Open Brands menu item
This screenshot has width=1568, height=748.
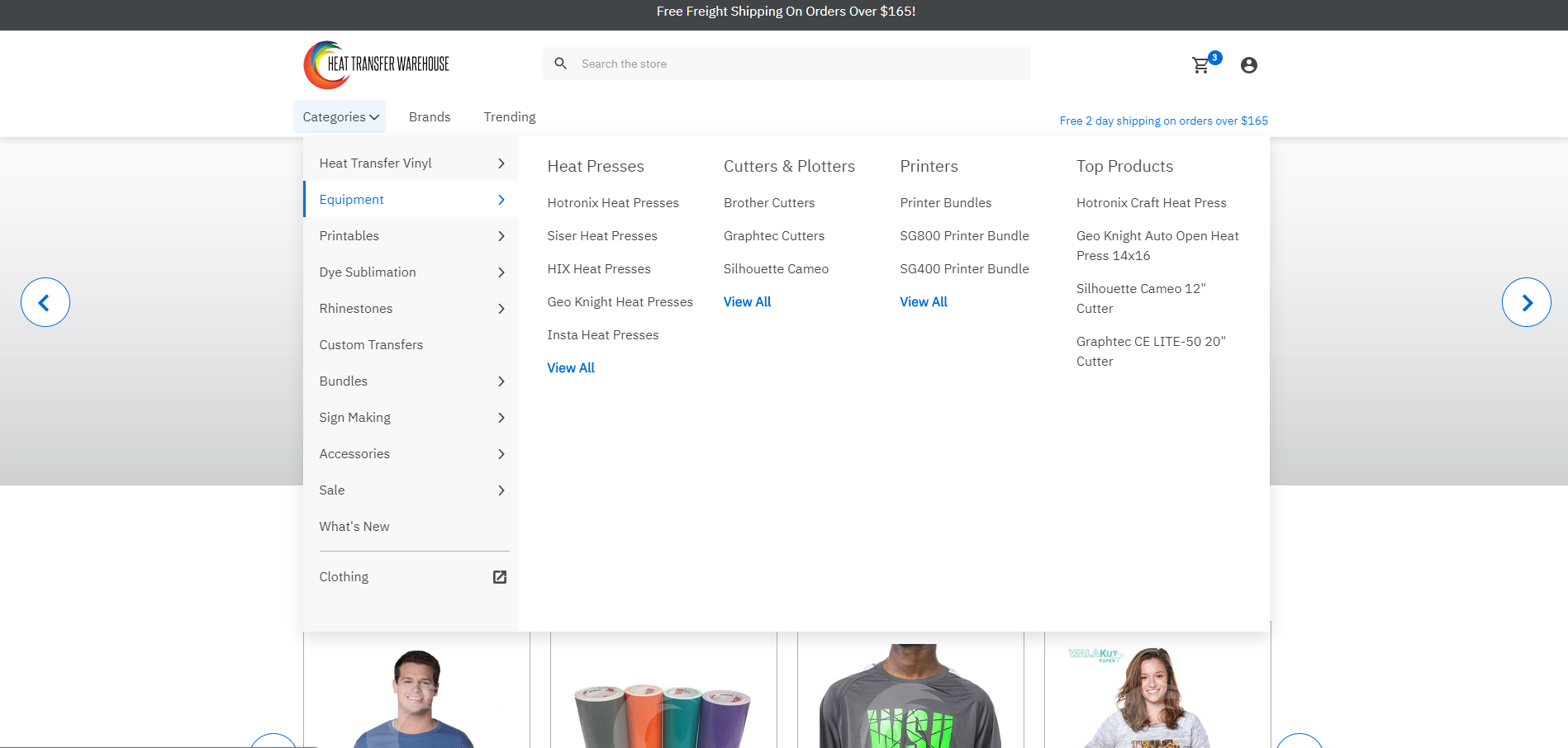pyautogui.click(x=430, y=117)
